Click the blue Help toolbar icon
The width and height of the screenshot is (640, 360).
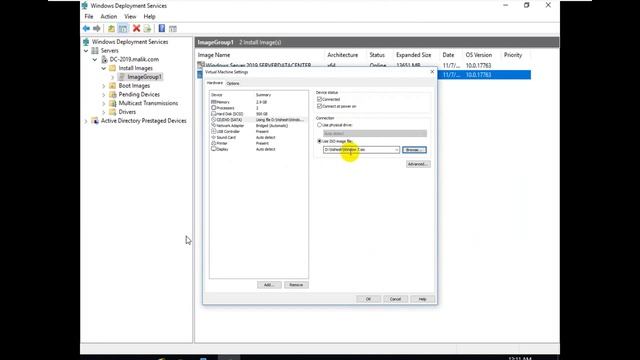tap(162, 28)
